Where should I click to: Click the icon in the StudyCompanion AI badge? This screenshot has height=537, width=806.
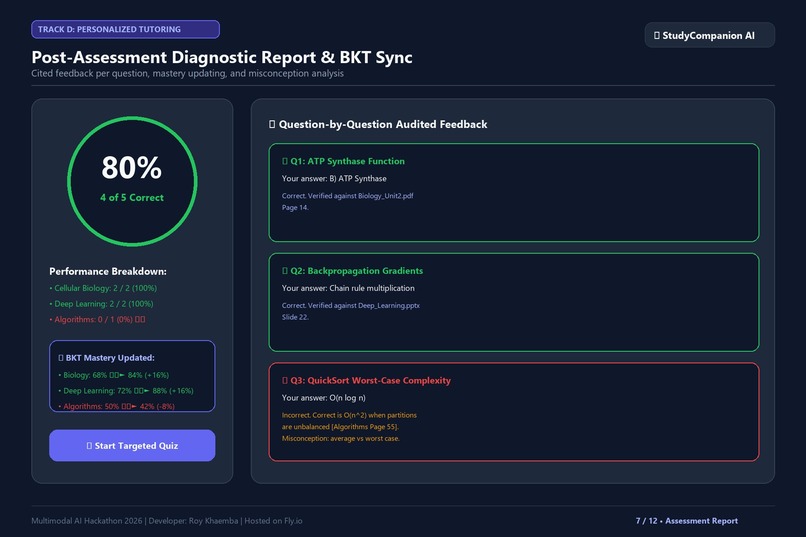click(656, 35)
